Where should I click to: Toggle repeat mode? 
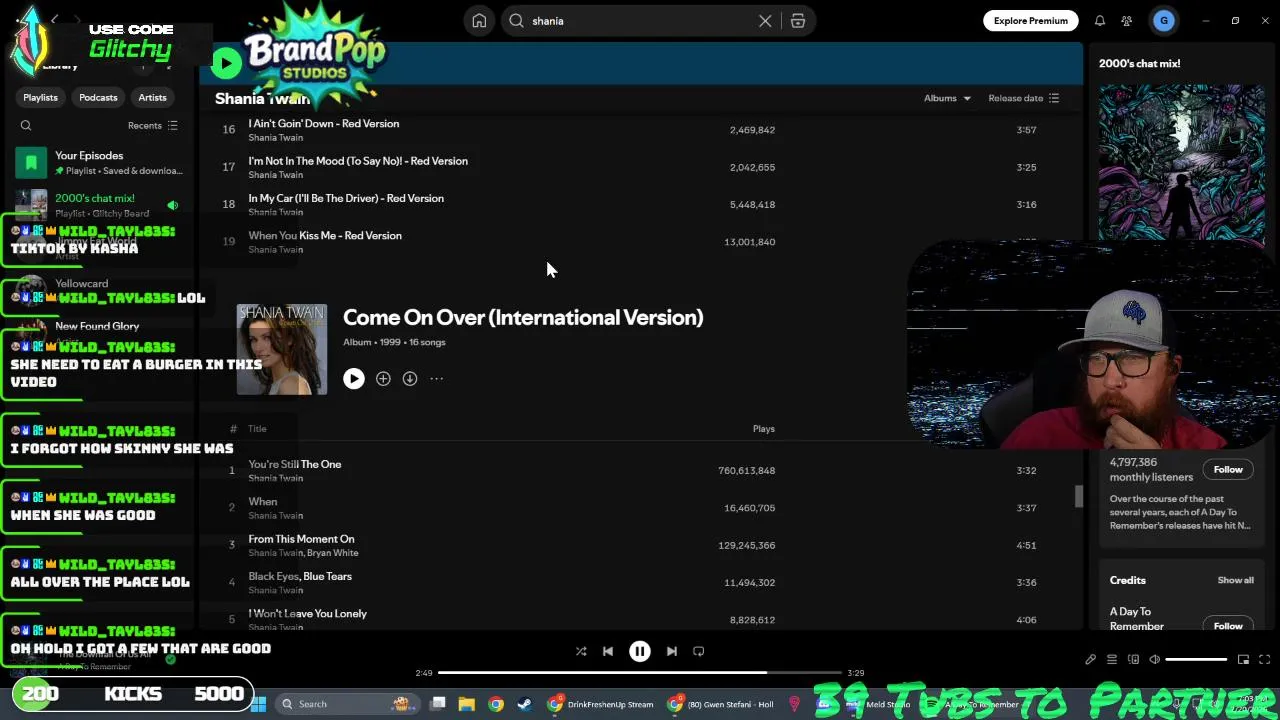(x=699, y=651)
